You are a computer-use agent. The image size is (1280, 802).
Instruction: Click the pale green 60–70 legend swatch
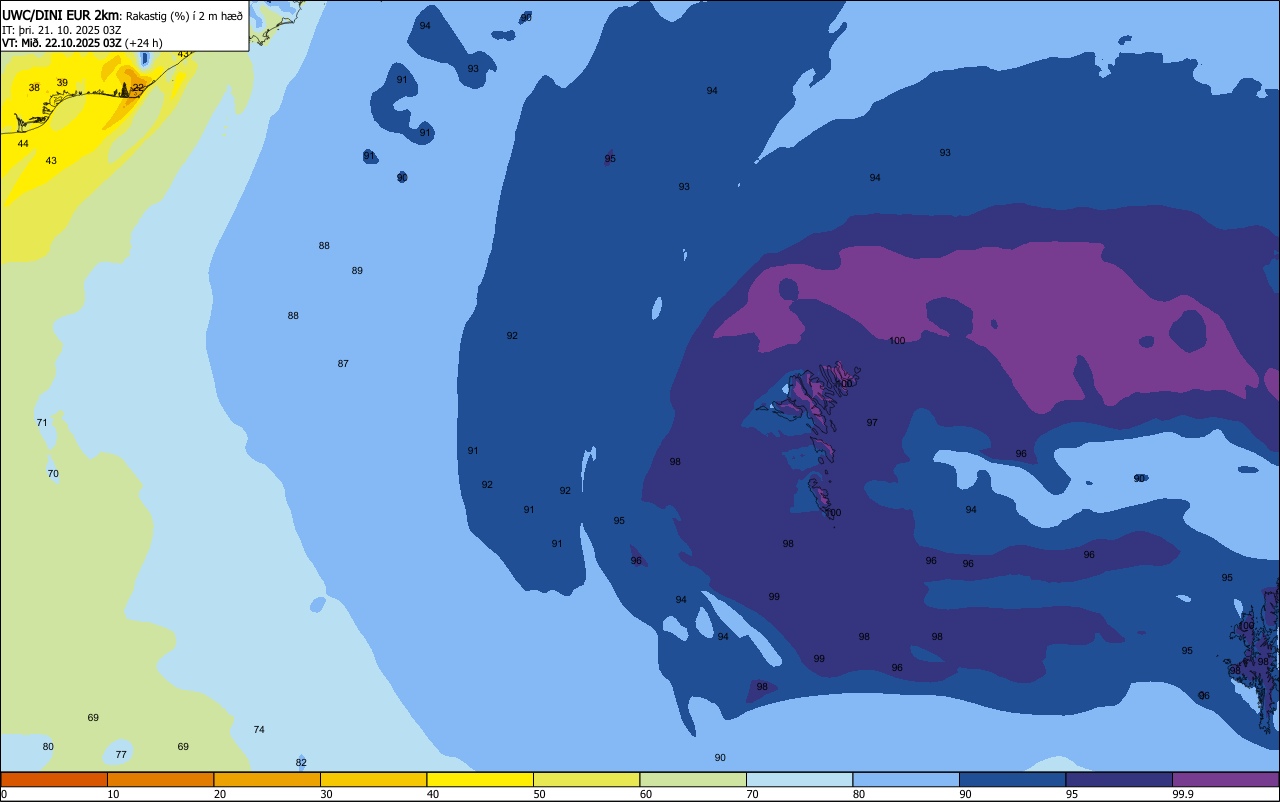click(693, 779)
